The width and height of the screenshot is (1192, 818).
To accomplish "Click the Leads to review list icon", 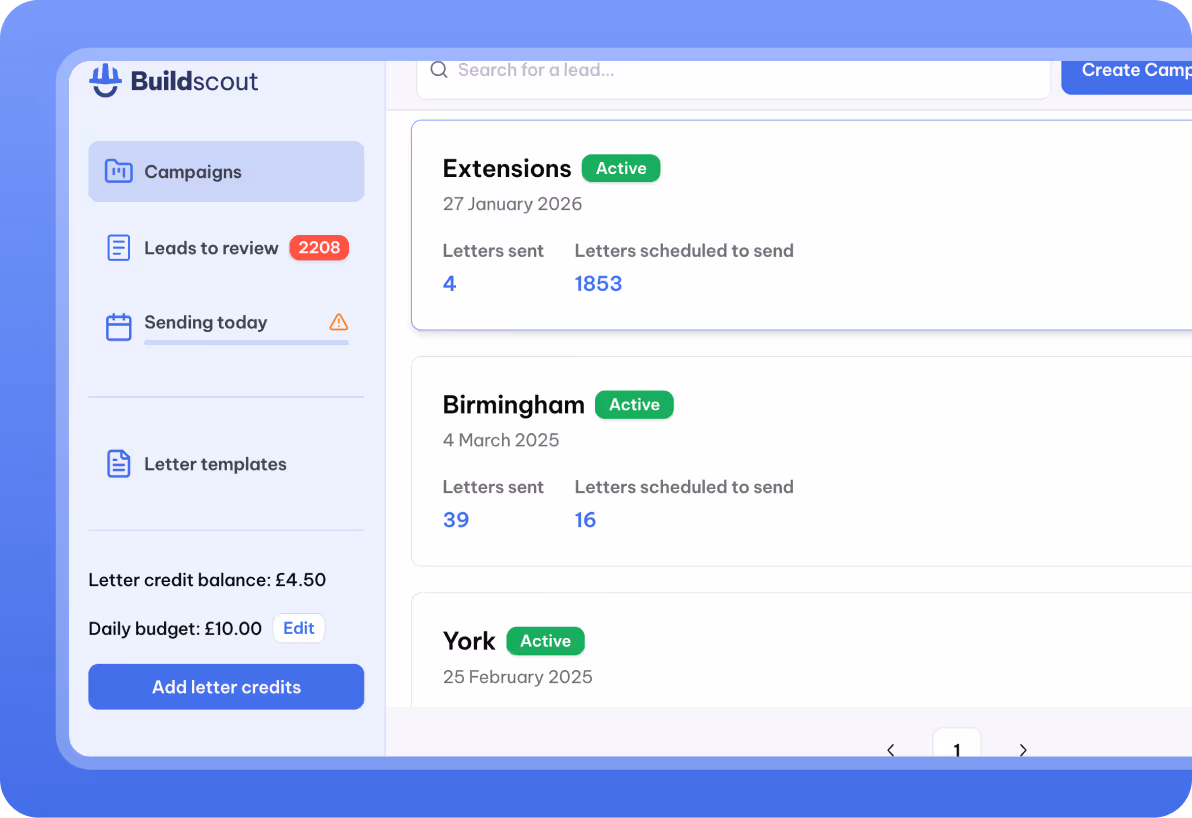I will [119, 247].
